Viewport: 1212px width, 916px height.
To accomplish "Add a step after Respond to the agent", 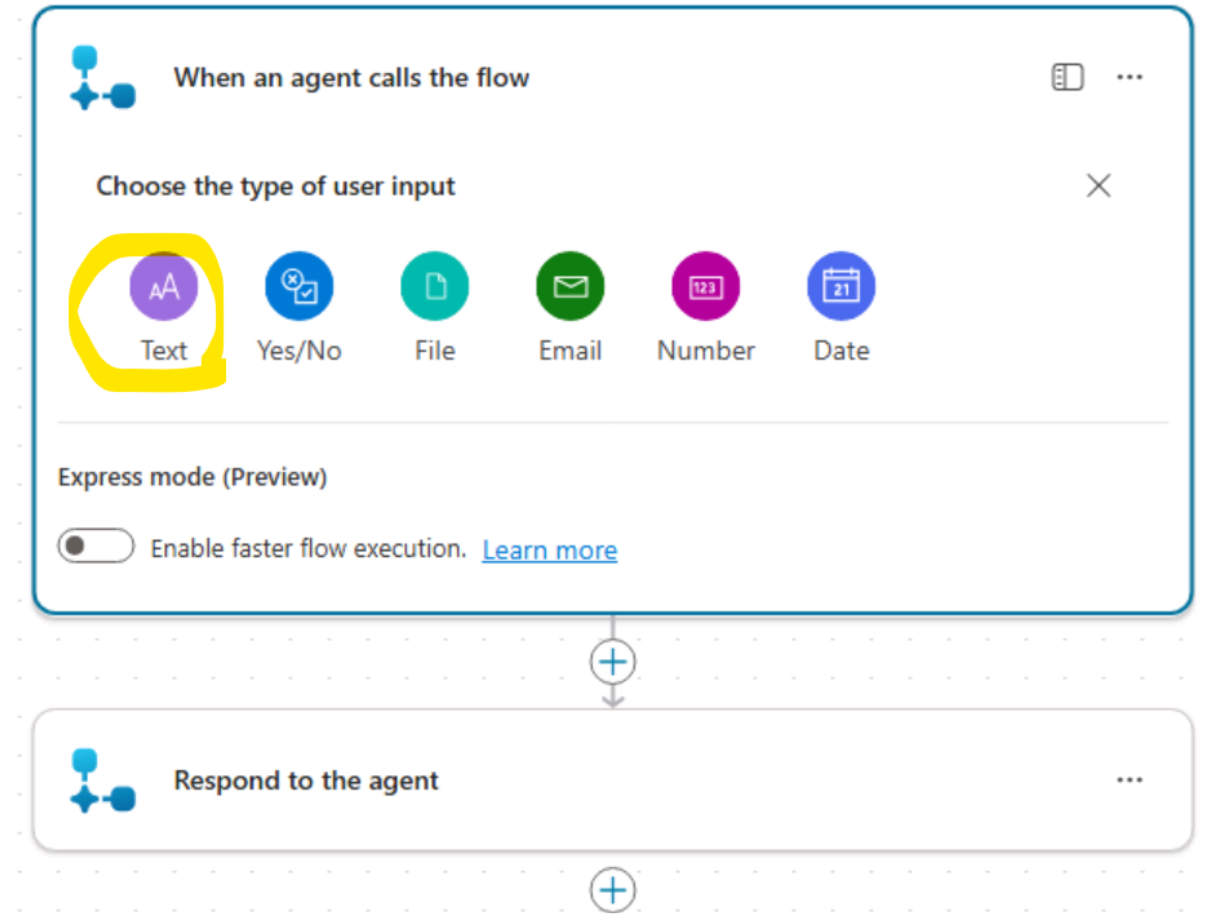I will coord(613,889).
